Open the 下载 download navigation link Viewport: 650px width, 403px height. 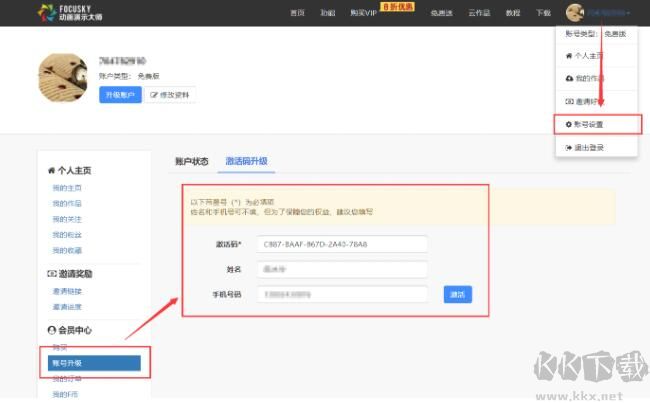tap(543, 13)
